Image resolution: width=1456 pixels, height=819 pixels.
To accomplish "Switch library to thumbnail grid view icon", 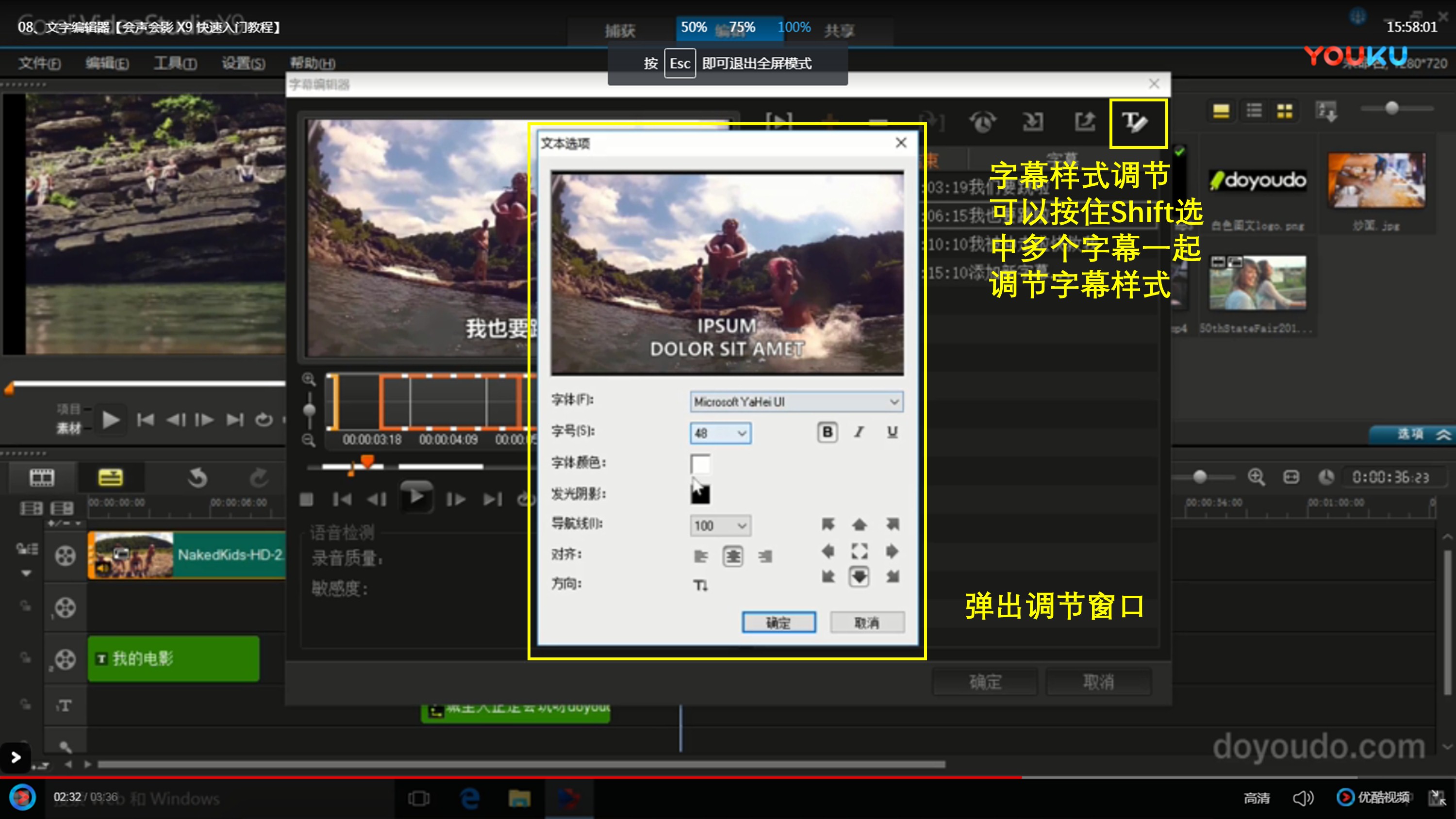I will point(1285,111).
